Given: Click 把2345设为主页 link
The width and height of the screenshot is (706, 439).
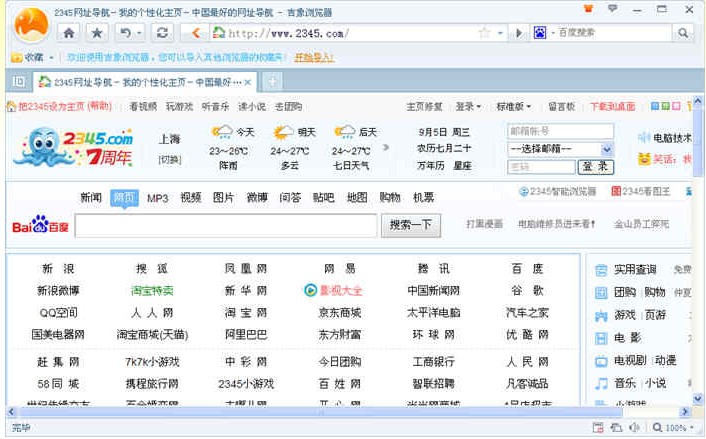Looking at the screenshot, I should point(51,107).
